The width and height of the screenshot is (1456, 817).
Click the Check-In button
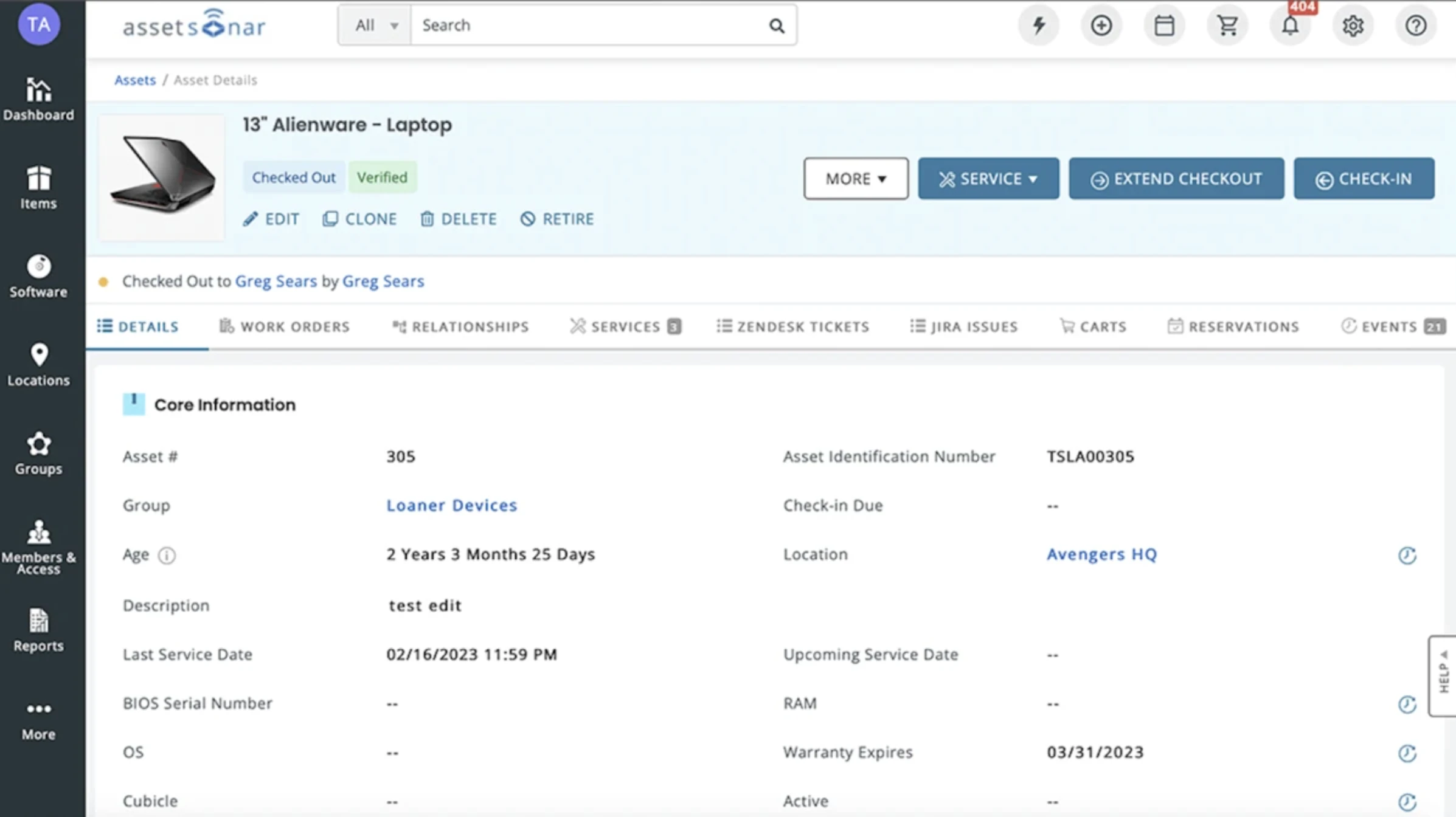pyautogui.click(x=1364, y=179)
